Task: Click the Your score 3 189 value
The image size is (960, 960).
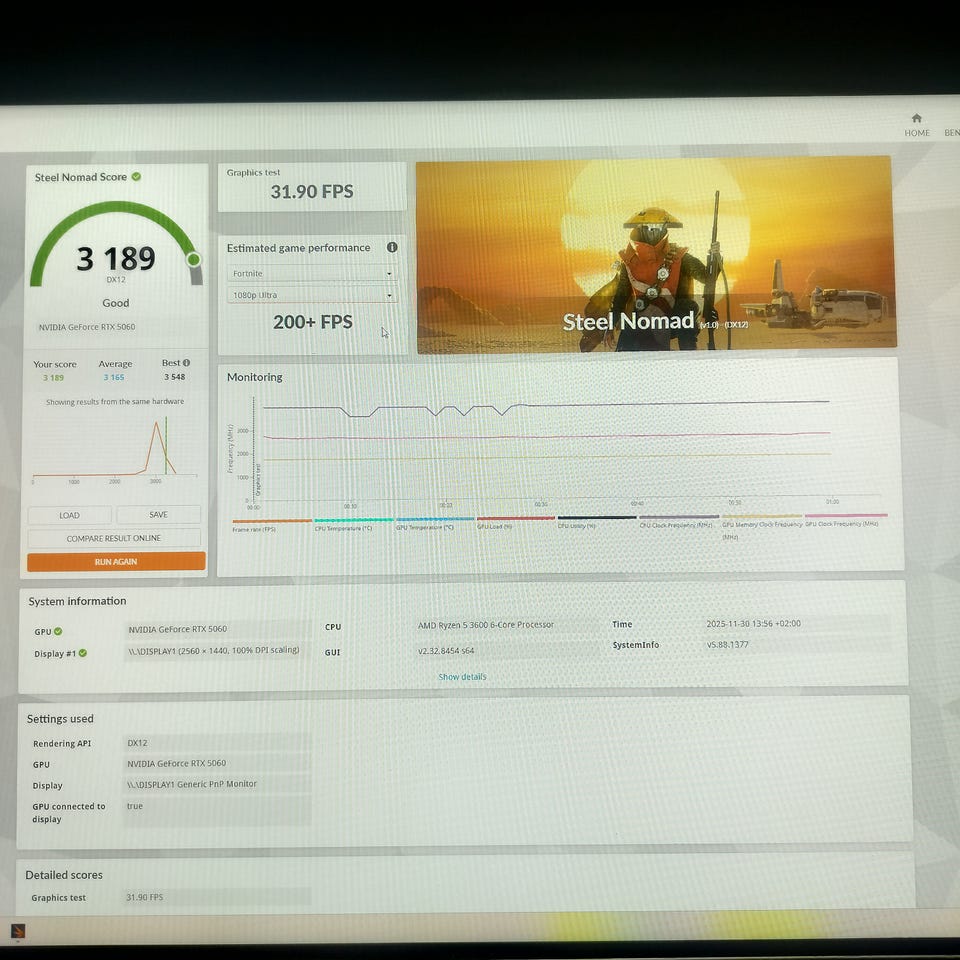Action: [x=53, y=378]
